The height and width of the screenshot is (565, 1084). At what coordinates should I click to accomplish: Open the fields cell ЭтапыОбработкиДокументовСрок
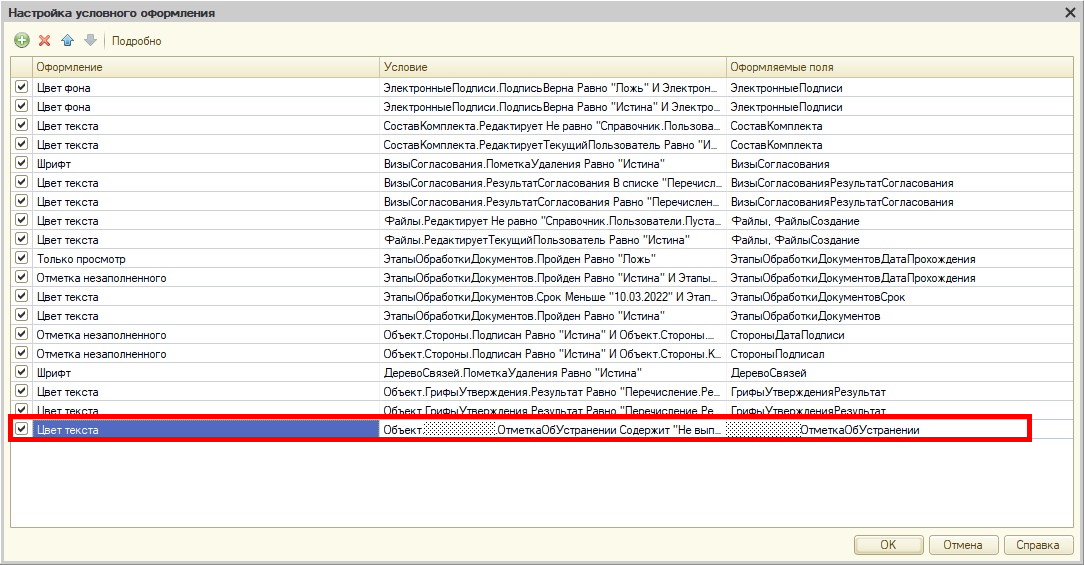(x=899, y=297)
